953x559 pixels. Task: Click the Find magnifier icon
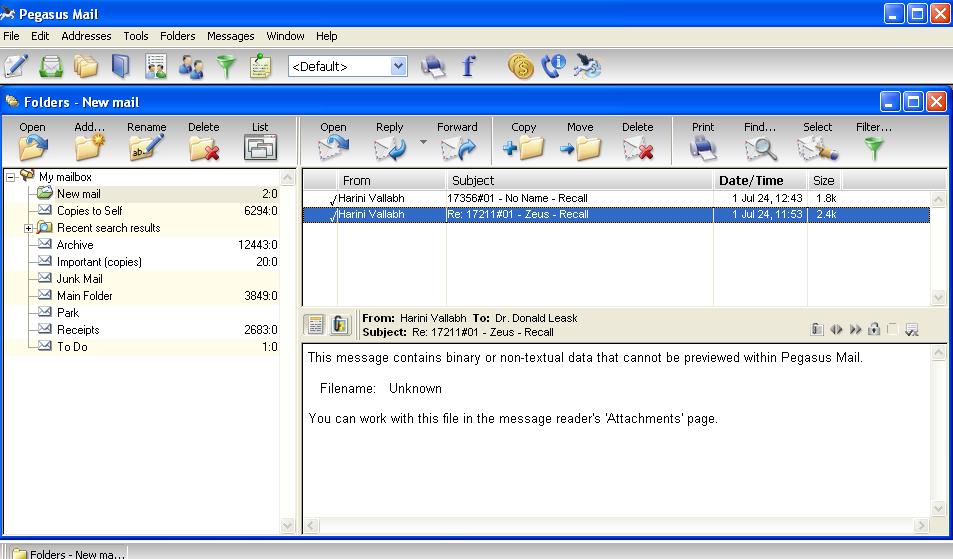point(760,149)
